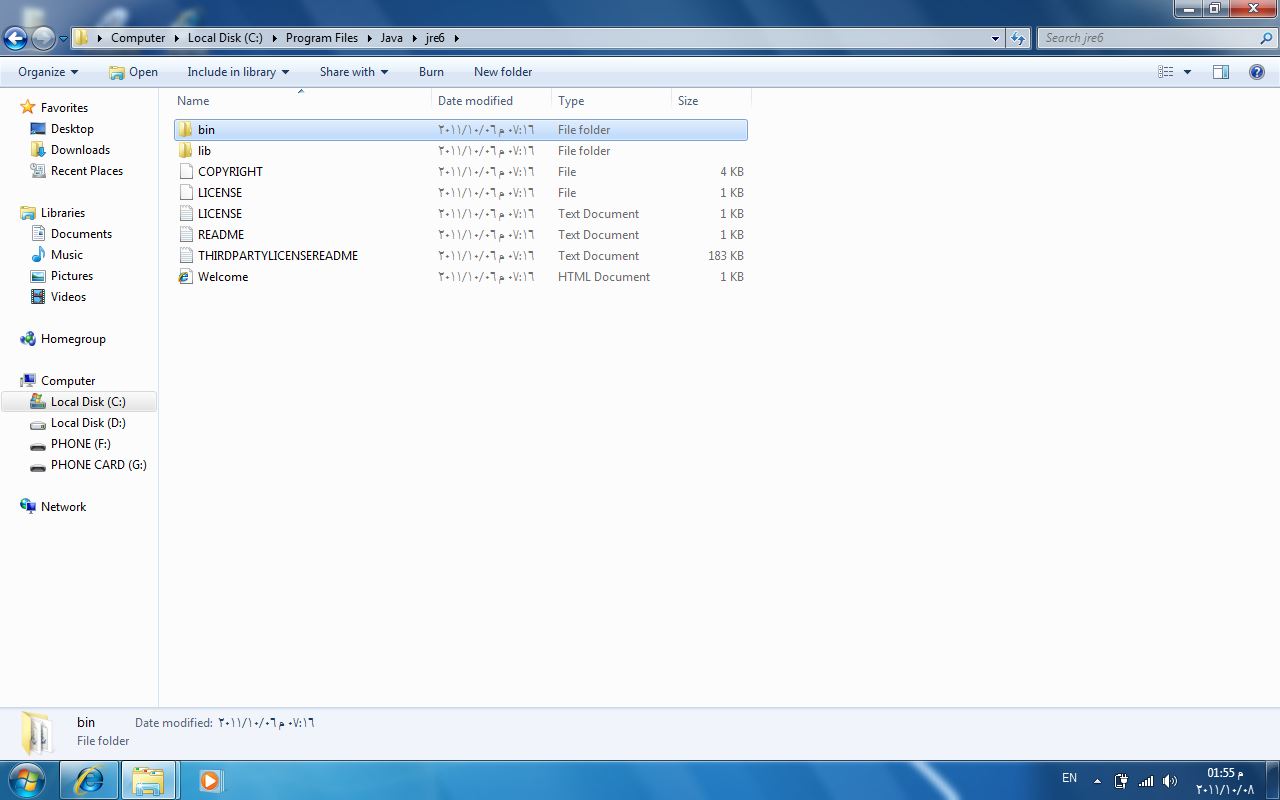The width and height of the screenshot is (1280, 800).
Task: Open Internet Explorer from the taskbar
Action: click(x=89, y=780)
